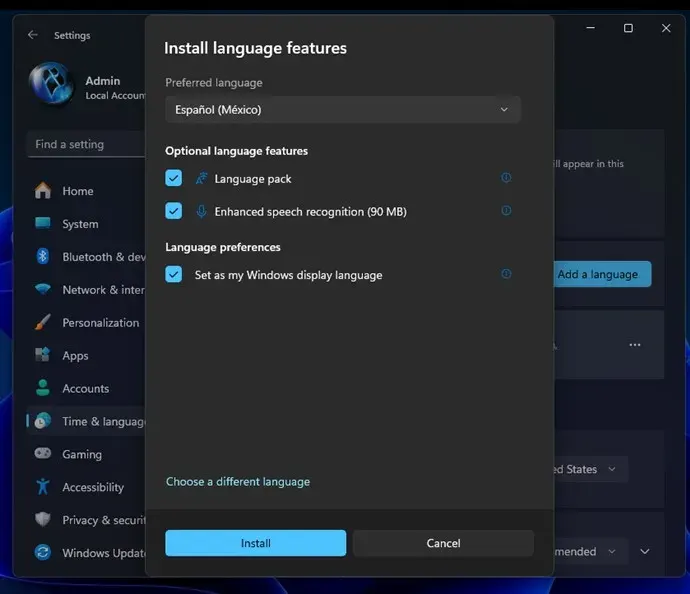Click the Accounts person icon
The height and width of the screenshot is (594, 690).
43,388
